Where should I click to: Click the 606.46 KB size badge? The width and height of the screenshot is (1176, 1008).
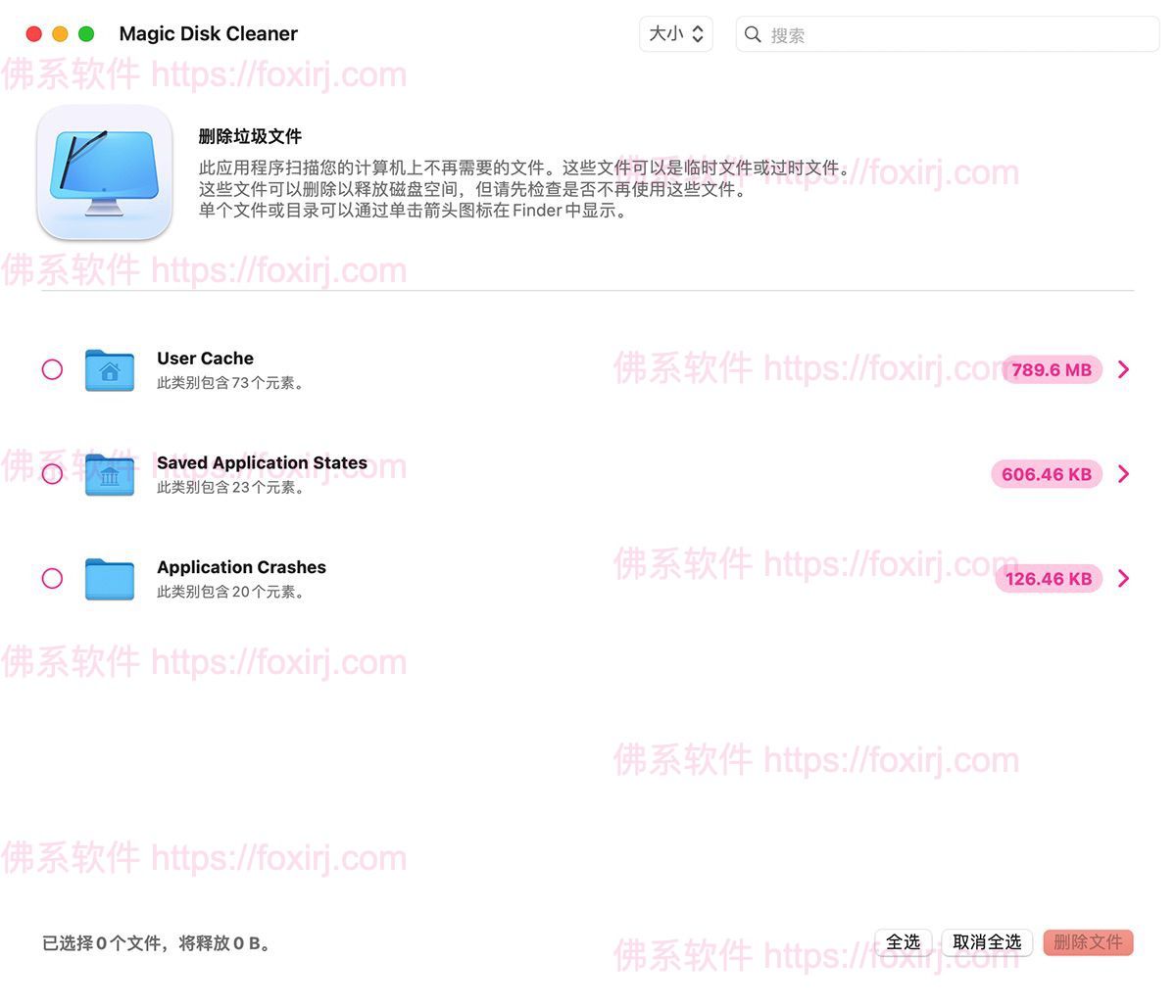point(1046,474)
